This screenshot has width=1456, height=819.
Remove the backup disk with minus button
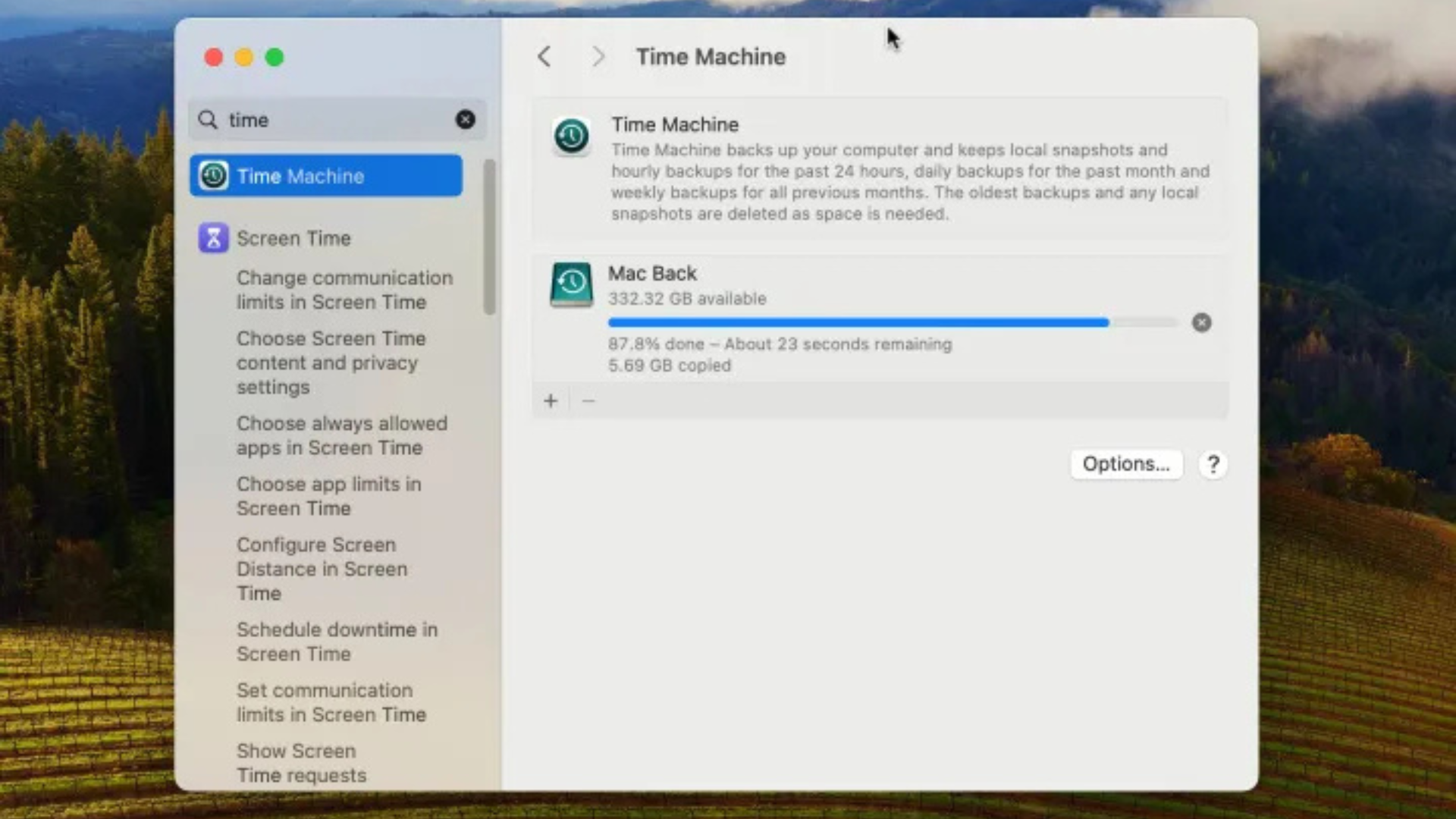tap(588, 400)
